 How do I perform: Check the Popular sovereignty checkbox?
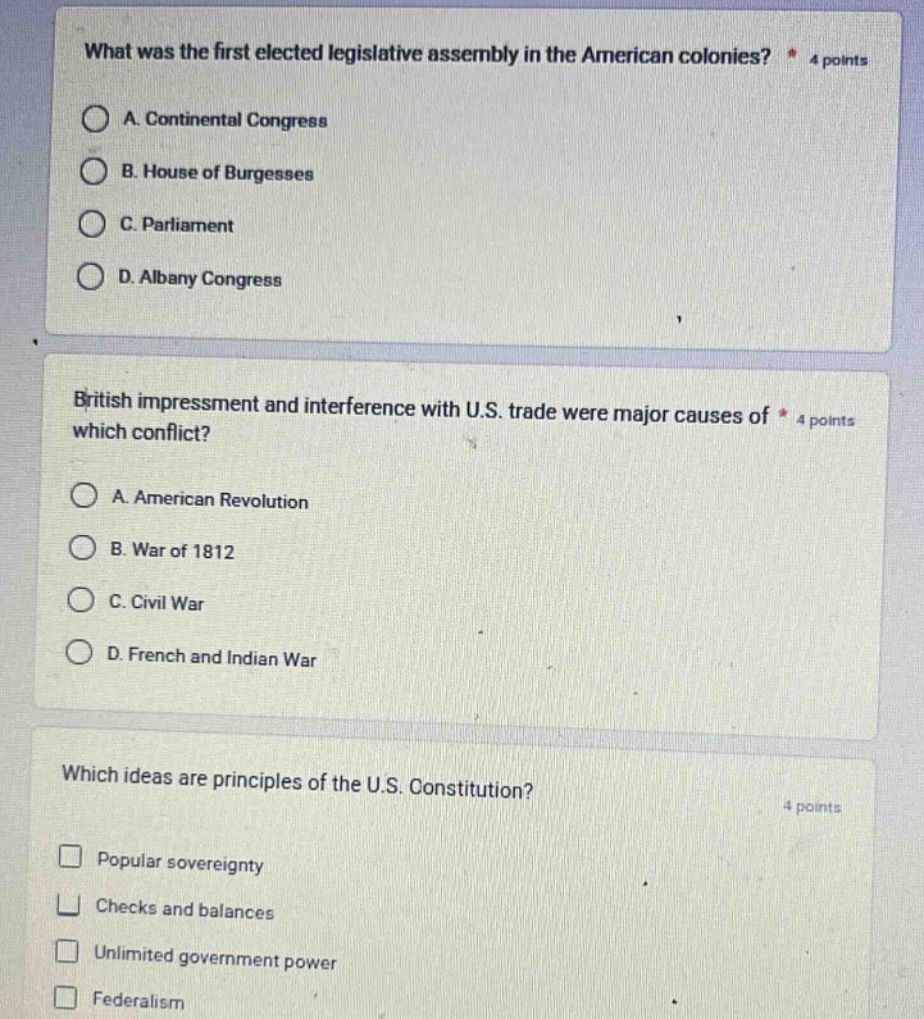(x=71, y=860)
